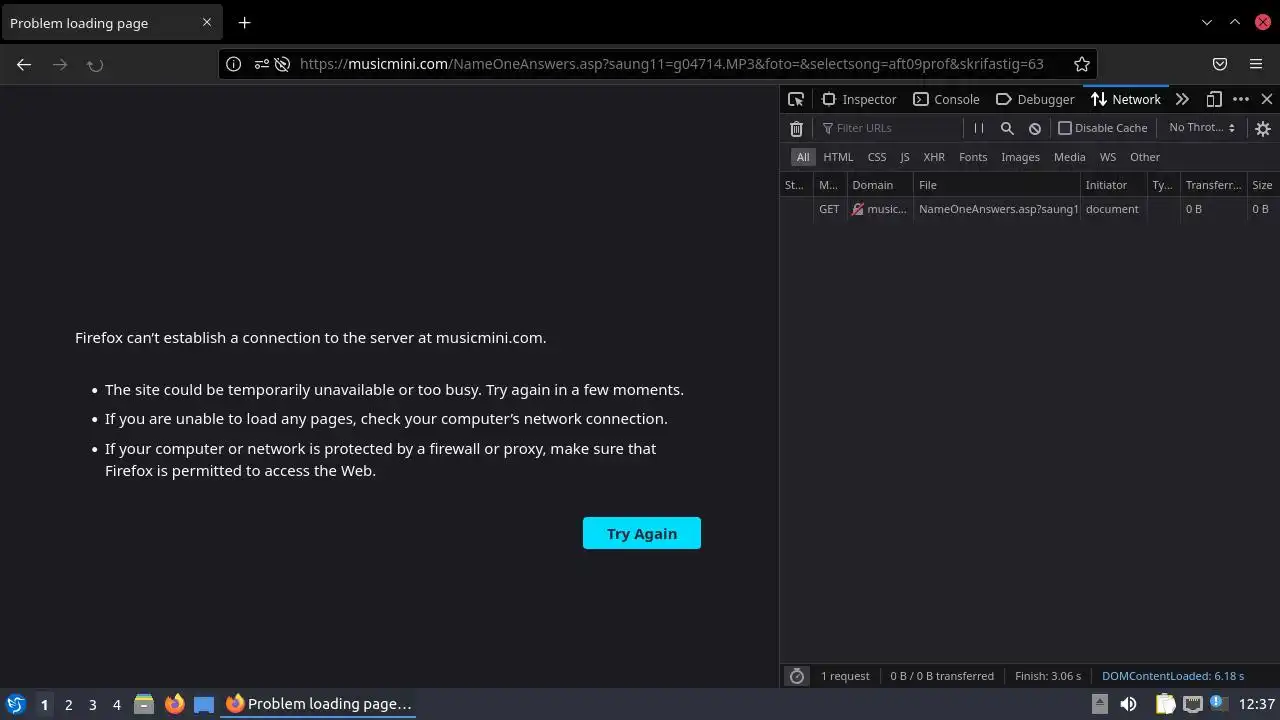Click the Problem loading page taskbar entry
The width and height of the screenshot is (1280, 720).
(319, 704)
